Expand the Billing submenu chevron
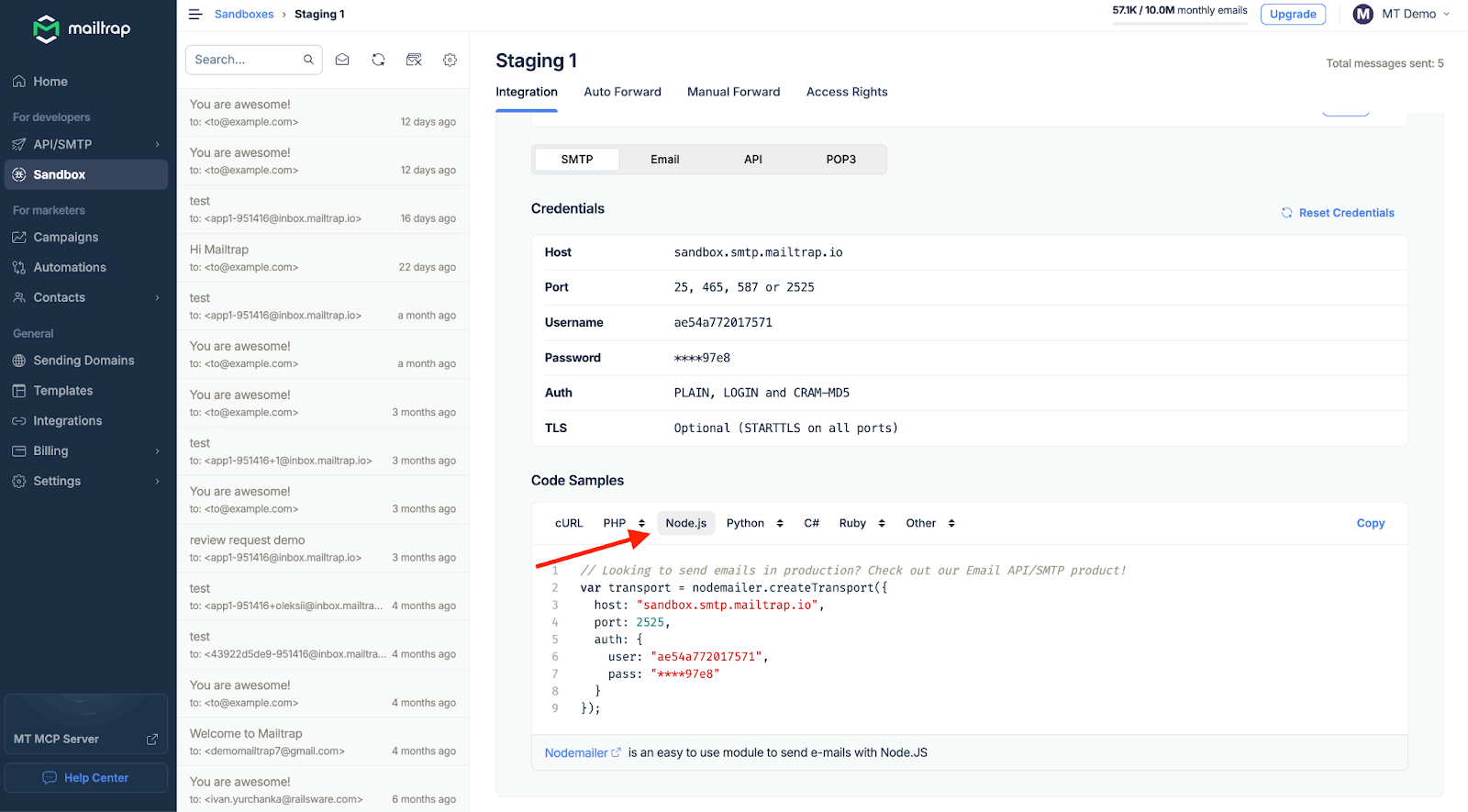 click(157, 450)
